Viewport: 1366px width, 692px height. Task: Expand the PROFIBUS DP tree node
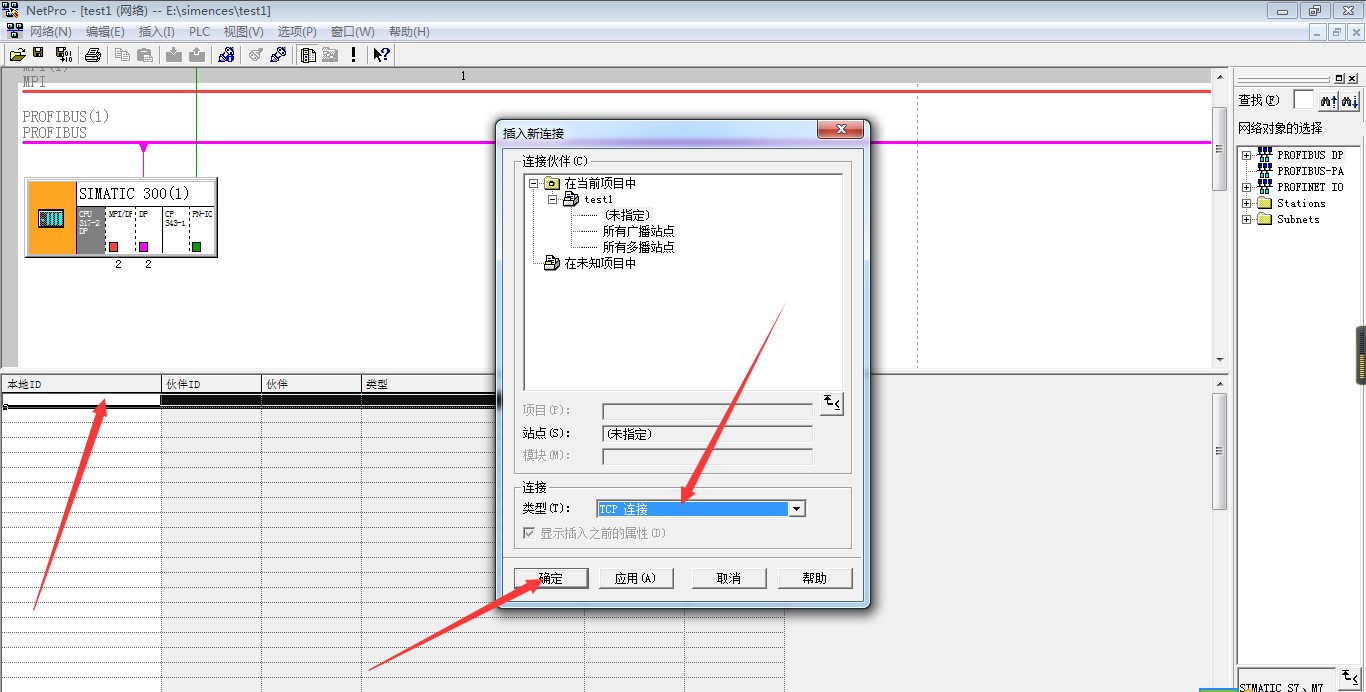[x=1247, y=155]
